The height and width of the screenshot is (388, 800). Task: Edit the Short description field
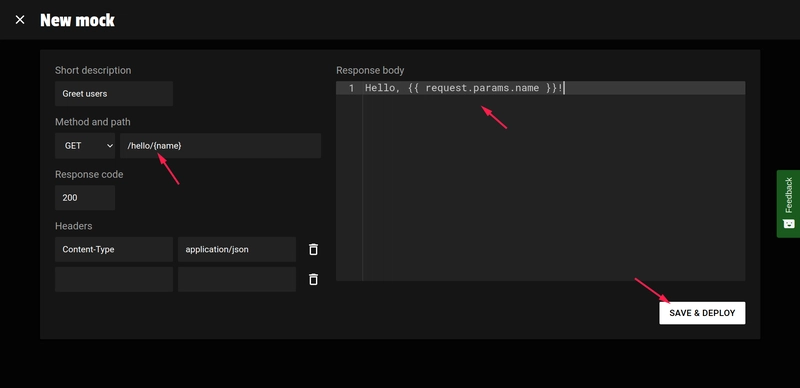tap(114, 93)
